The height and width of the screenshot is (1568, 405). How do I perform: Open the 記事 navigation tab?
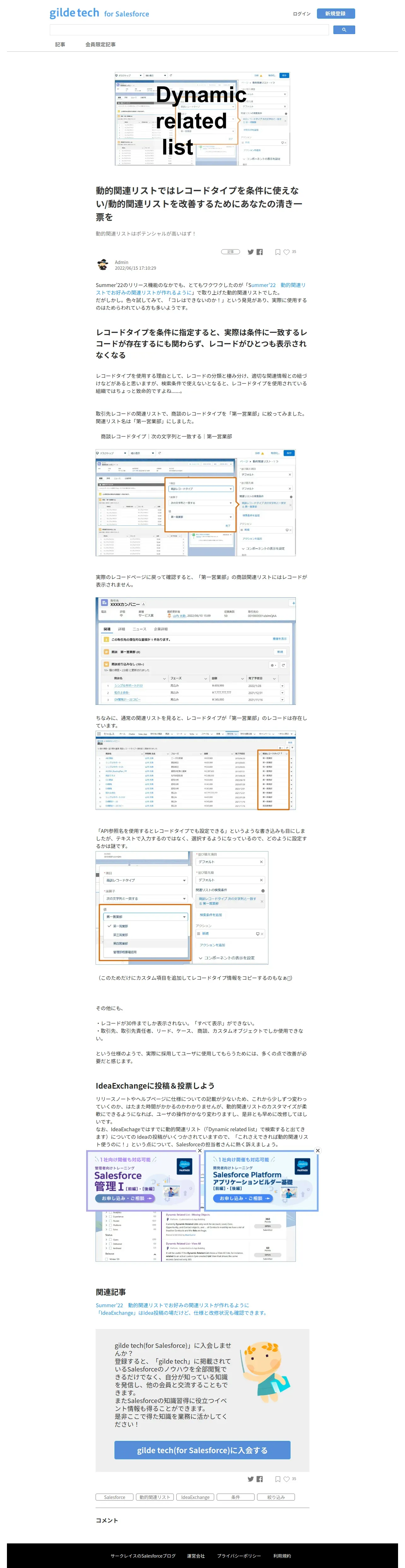click(60, 44)
